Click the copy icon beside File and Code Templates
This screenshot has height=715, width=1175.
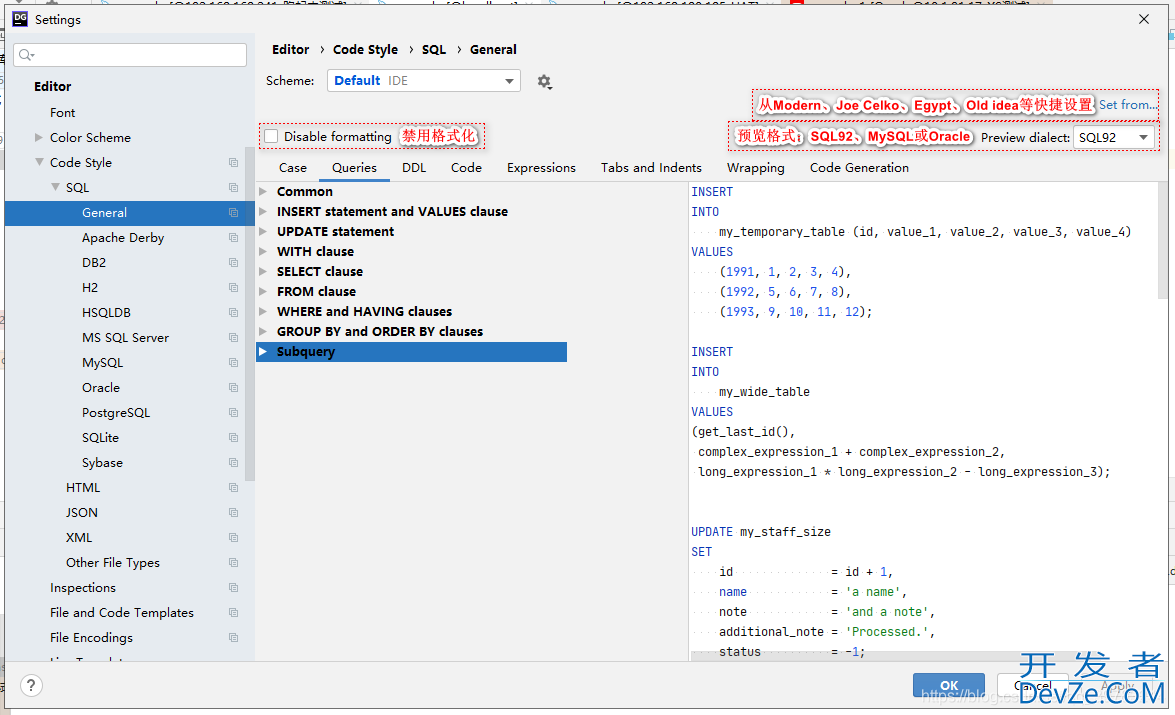click(x=233, y=612)
